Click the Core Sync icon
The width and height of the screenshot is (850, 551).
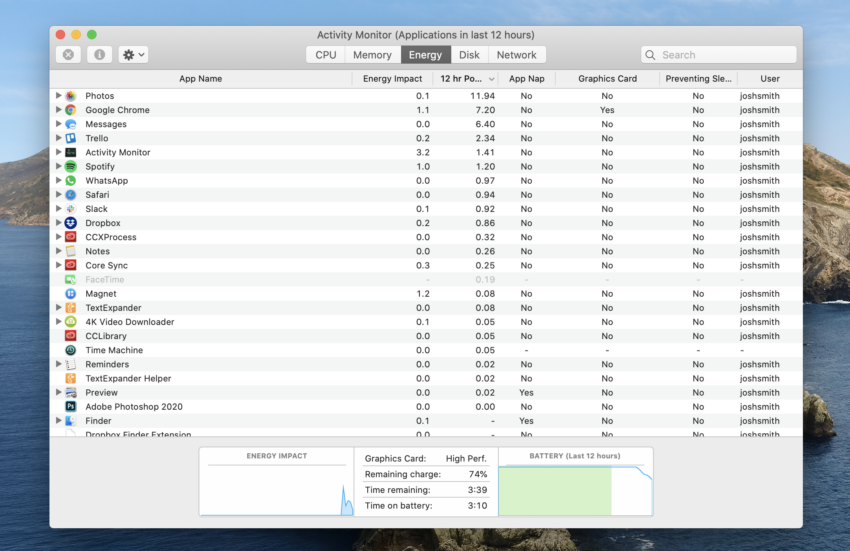click(x=70, y=265)
